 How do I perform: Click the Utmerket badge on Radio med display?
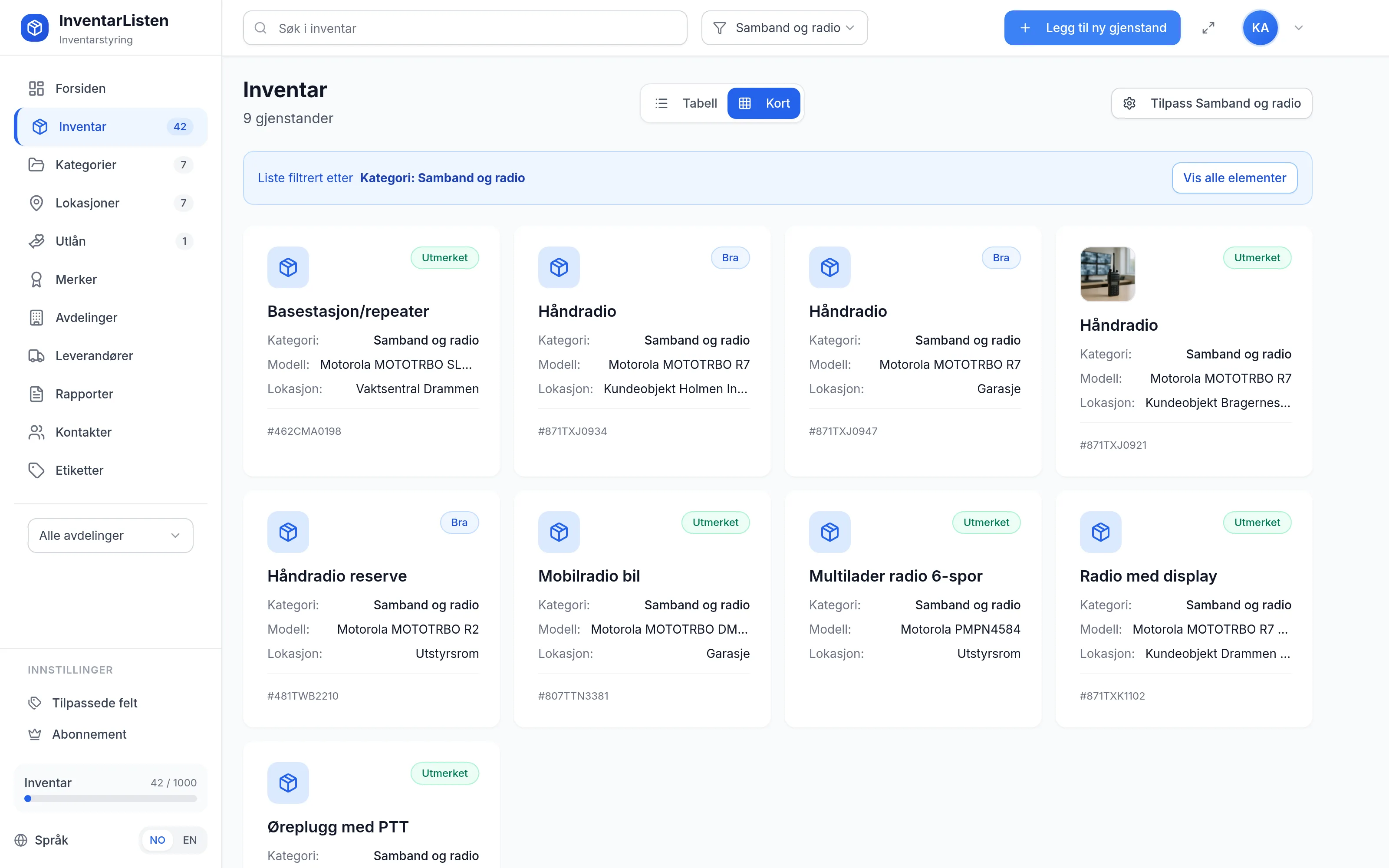point(1257,523)
